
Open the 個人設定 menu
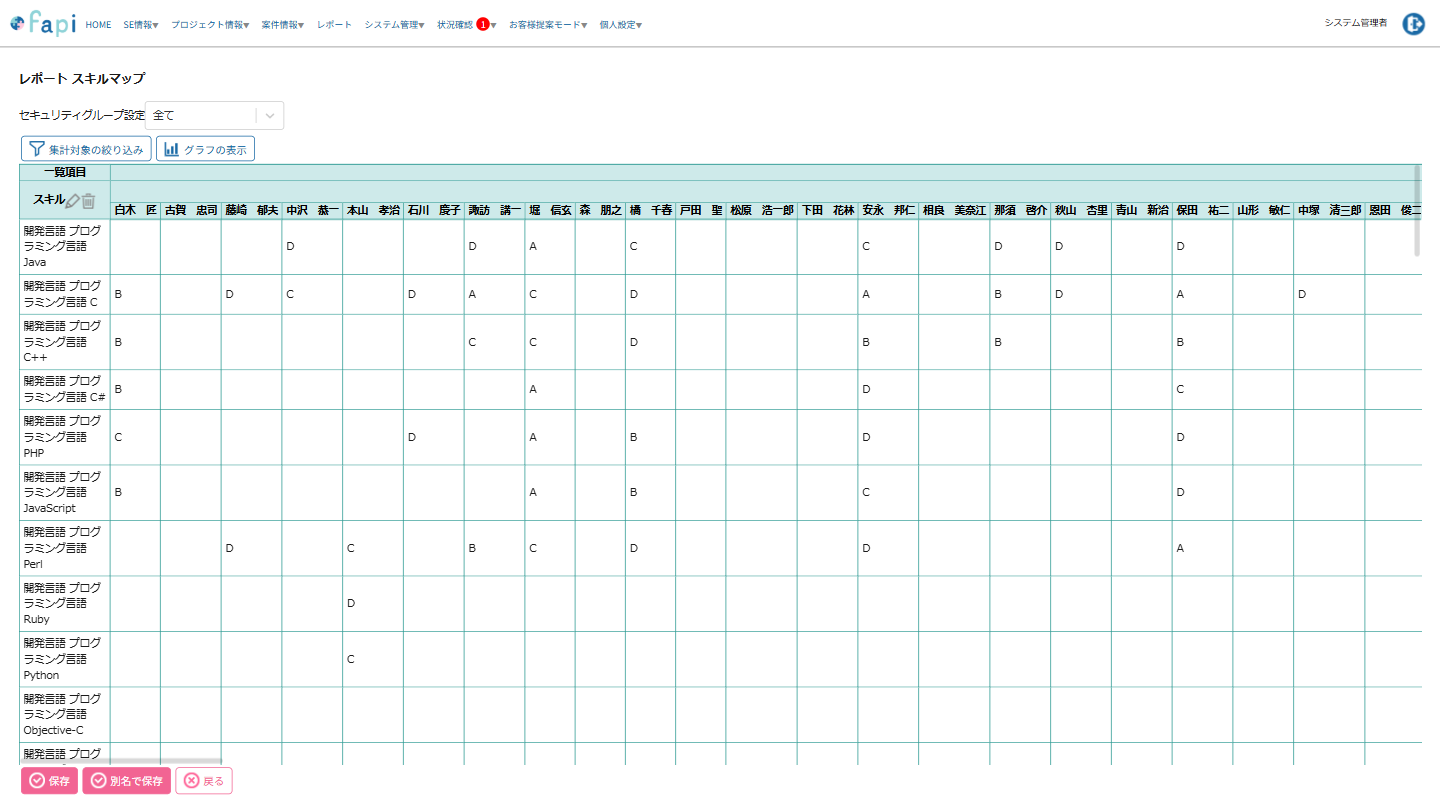click(620, 25)
